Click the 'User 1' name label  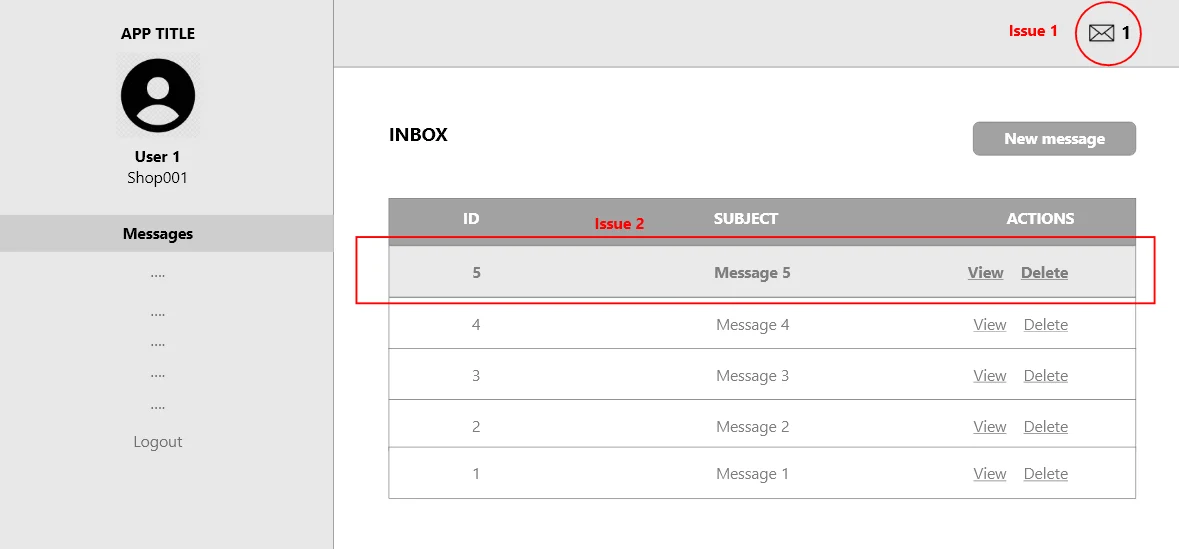click(x=157, y=156)
